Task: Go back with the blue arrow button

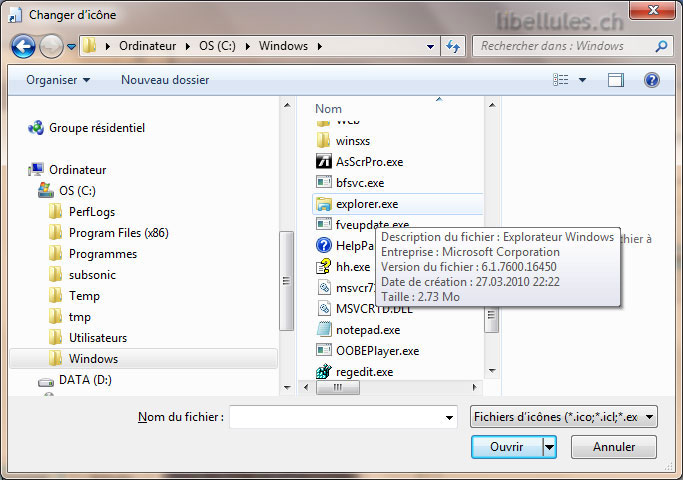Action: (x=23, y=46)
